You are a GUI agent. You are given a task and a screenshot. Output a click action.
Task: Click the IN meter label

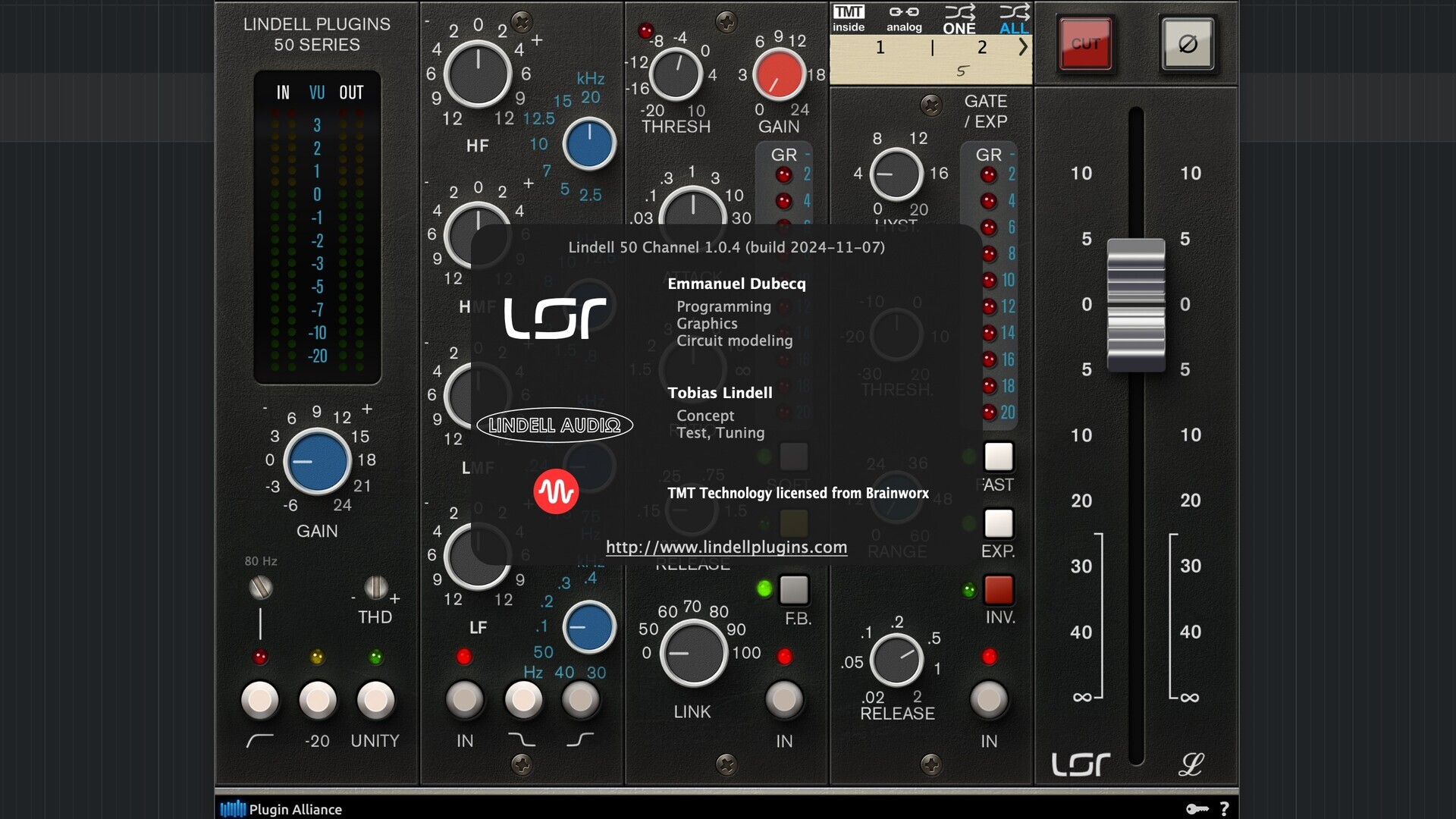click(x=283, y=93)
